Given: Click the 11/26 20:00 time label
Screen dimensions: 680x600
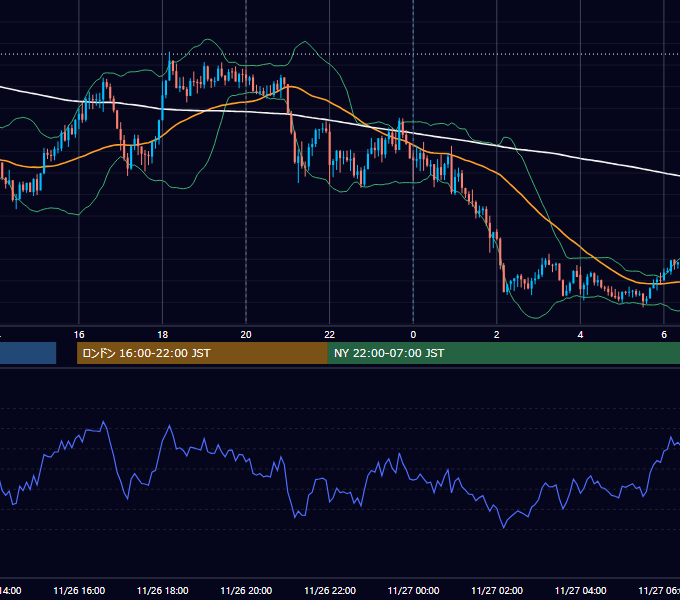Looking at the screenshot, I should 246,590.
